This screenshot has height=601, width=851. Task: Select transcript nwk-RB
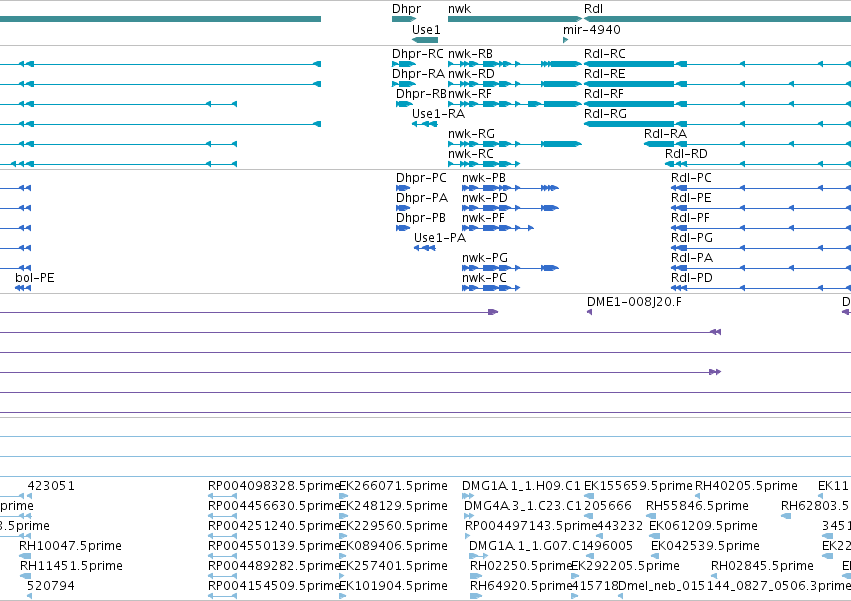point(470,54)
